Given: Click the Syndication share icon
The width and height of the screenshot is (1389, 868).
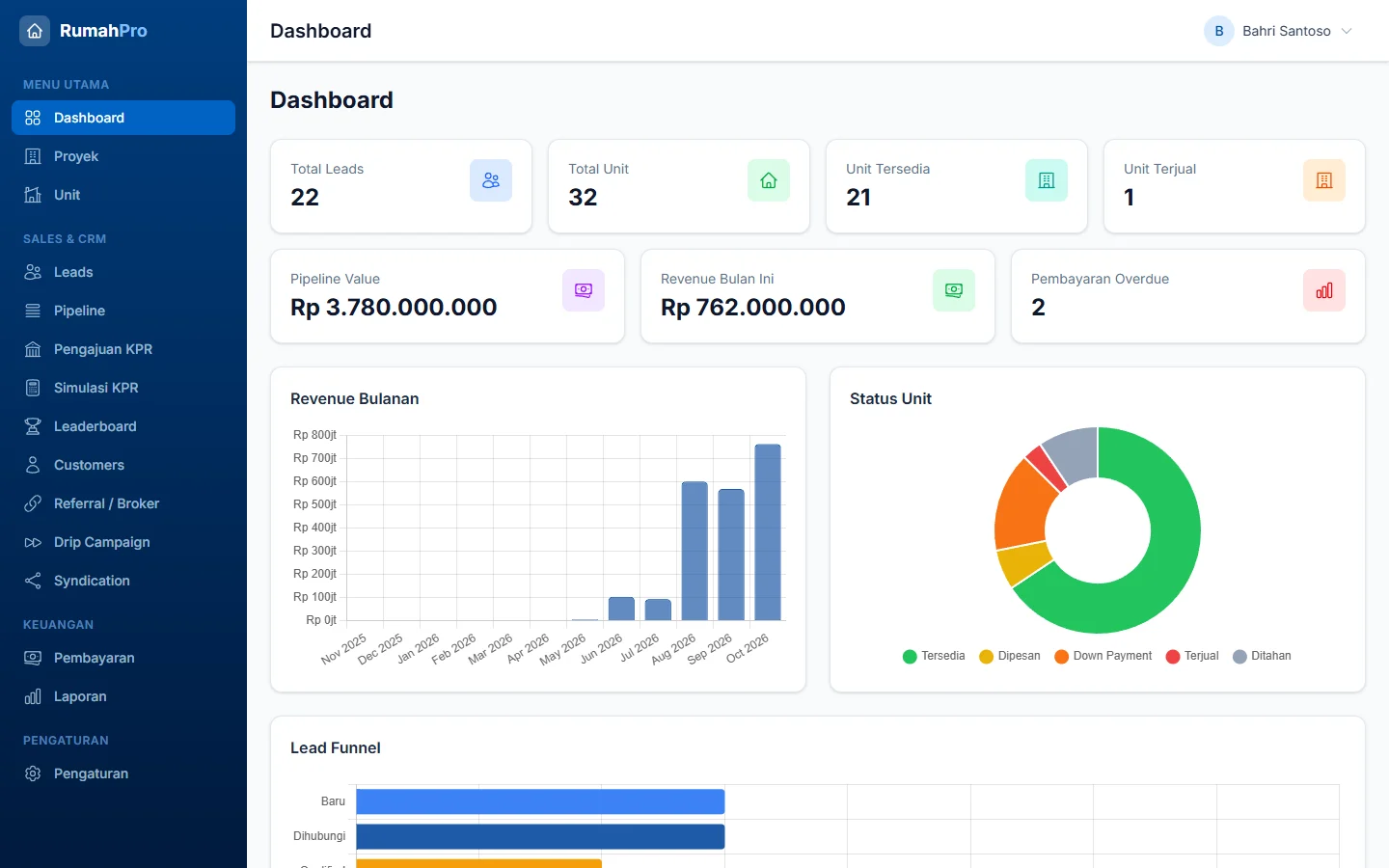Looking at the screenshot, I should click(33, 581).
